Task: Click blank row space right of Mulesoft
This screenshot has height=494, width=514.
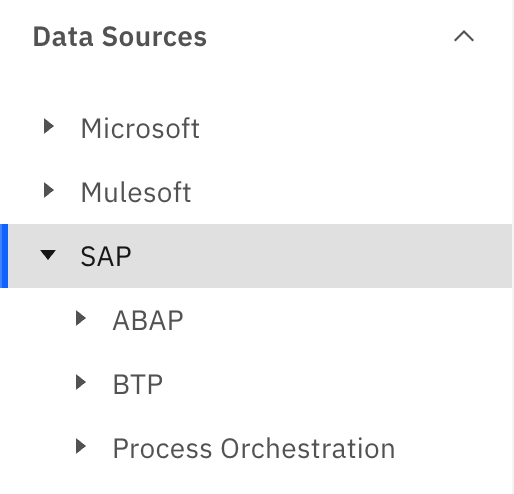Action: [350, 192]
